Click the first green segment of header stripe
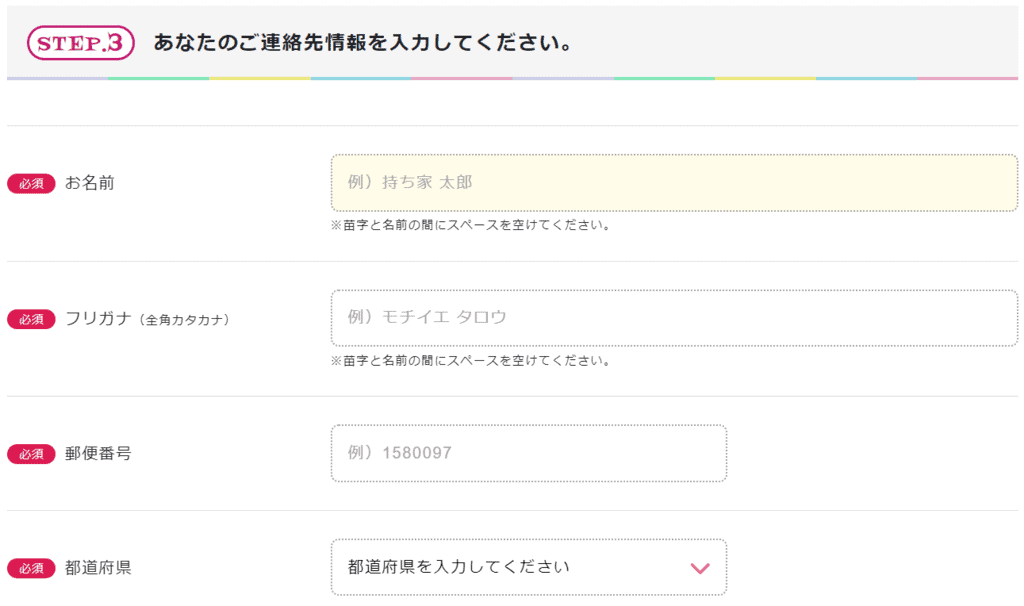 (x=158, y=78)
